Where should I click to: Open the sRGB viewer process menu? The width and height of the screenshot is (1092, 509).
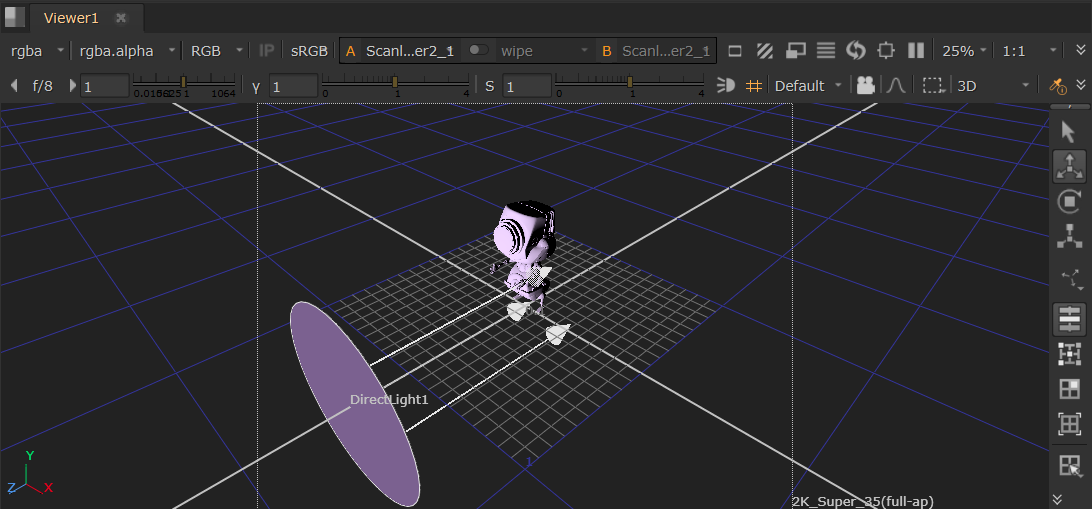point(309,51)
